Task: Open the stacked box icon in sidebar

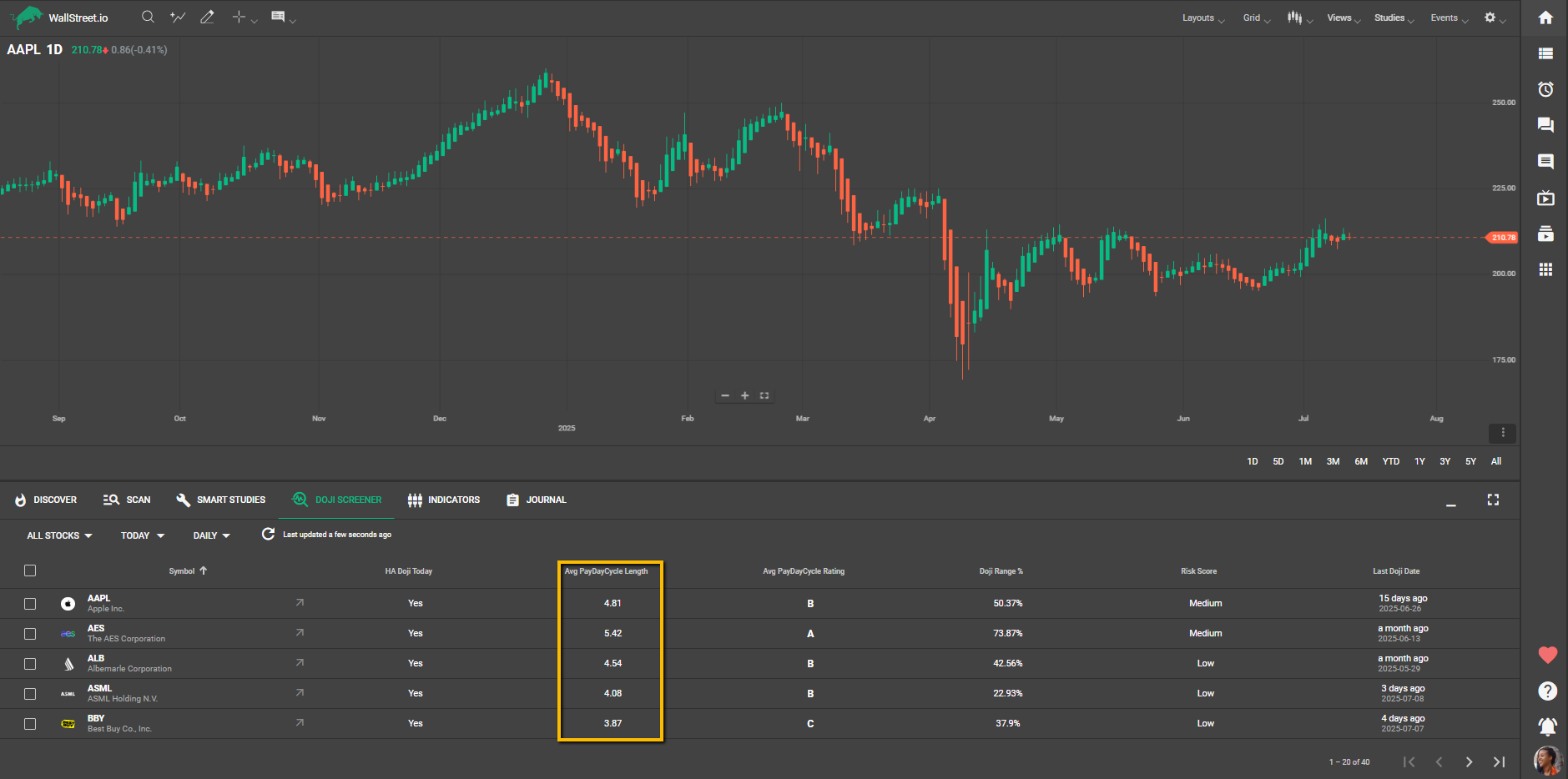Action: click(x=1545, y=234)
